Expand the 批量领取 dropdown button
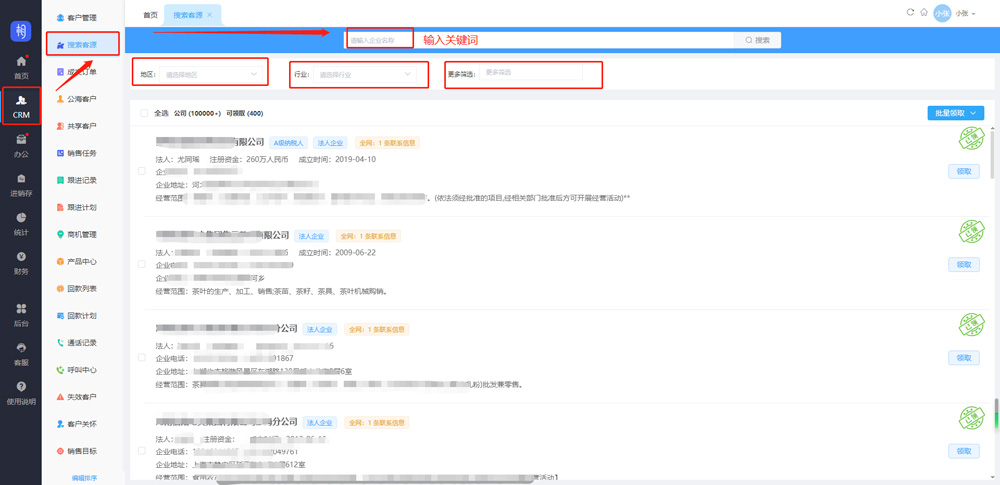Image resolution: width=1000 pixels, height=485 pixels. [x=955, y=113]
